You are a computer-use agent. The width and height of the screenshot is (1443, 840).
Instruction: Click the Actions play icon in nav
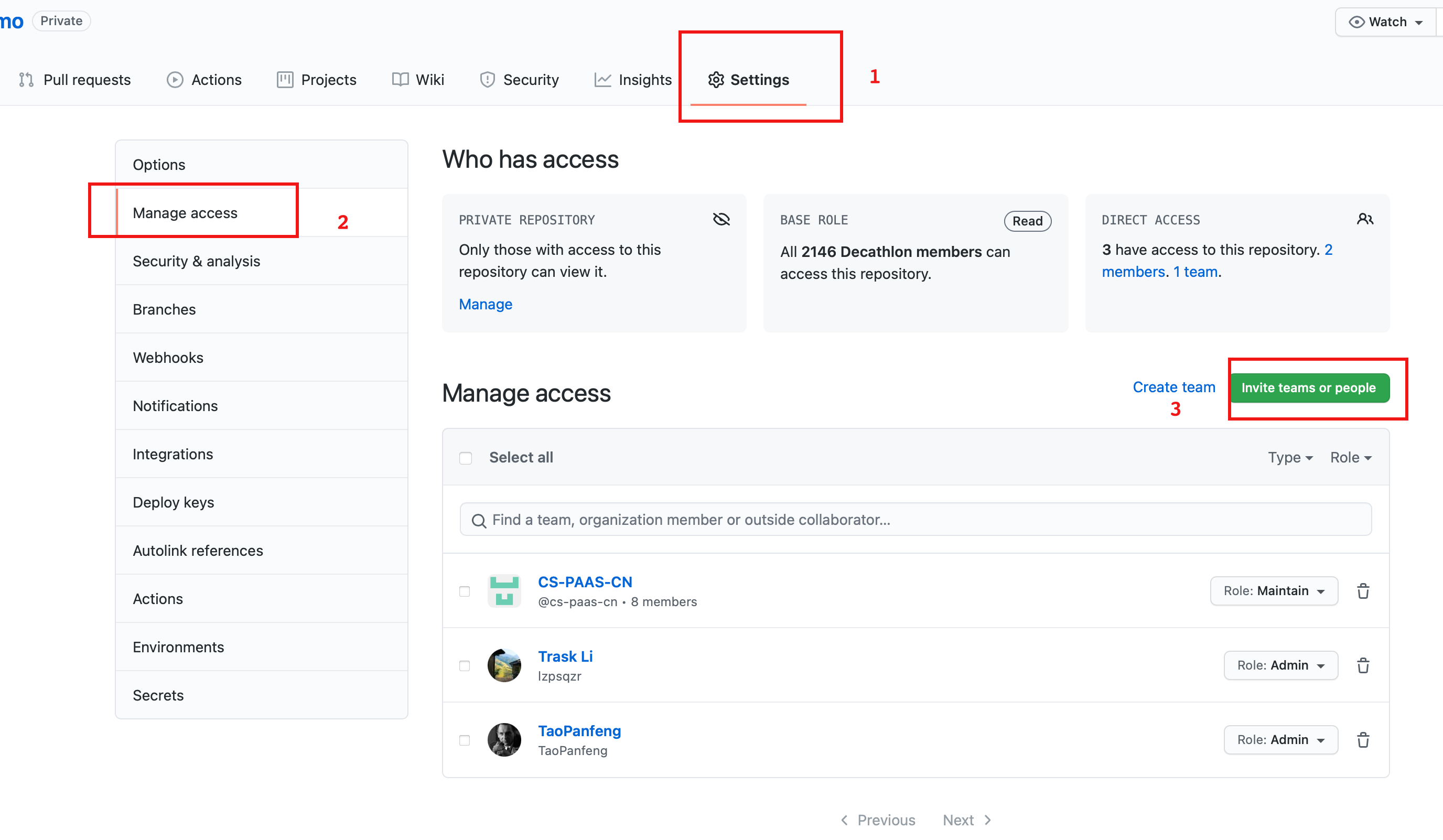[175, 80]
